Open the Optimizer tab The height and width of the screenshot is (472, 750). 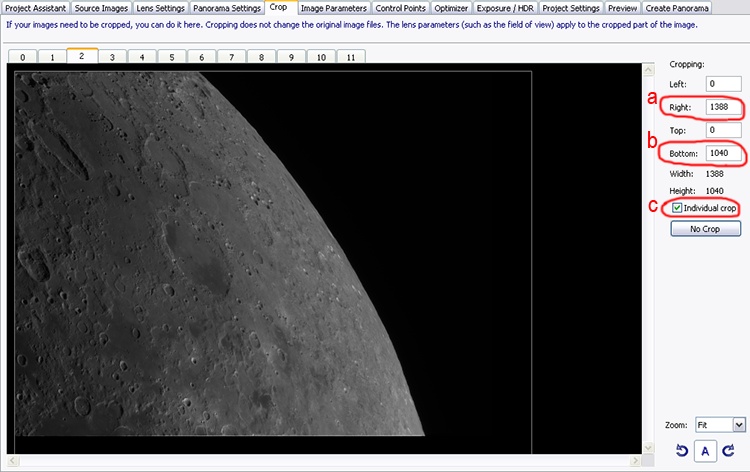point(453,8)
